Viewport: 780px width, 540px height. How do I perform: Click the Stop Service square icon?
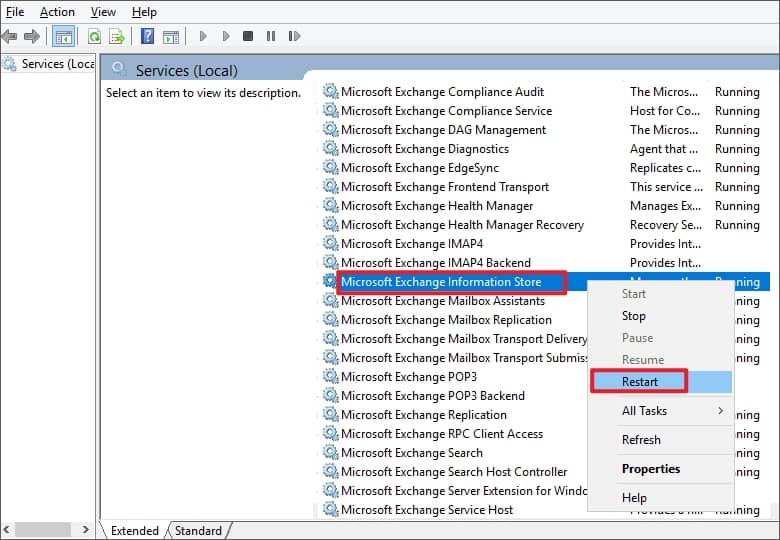248,36
